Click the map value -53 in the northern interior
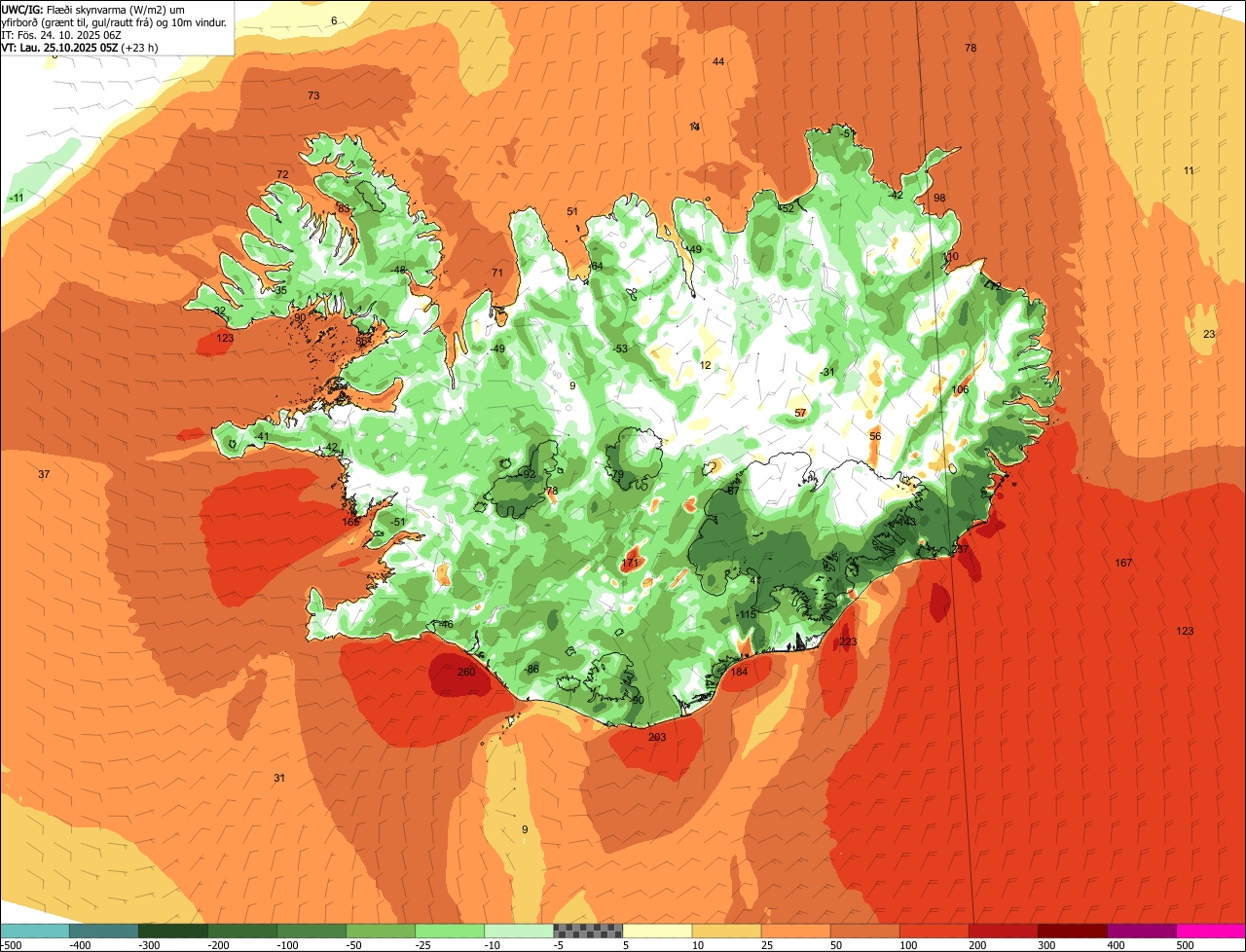Image resolution: width=1246 pixels, height=952 pixels. (620, 348)
